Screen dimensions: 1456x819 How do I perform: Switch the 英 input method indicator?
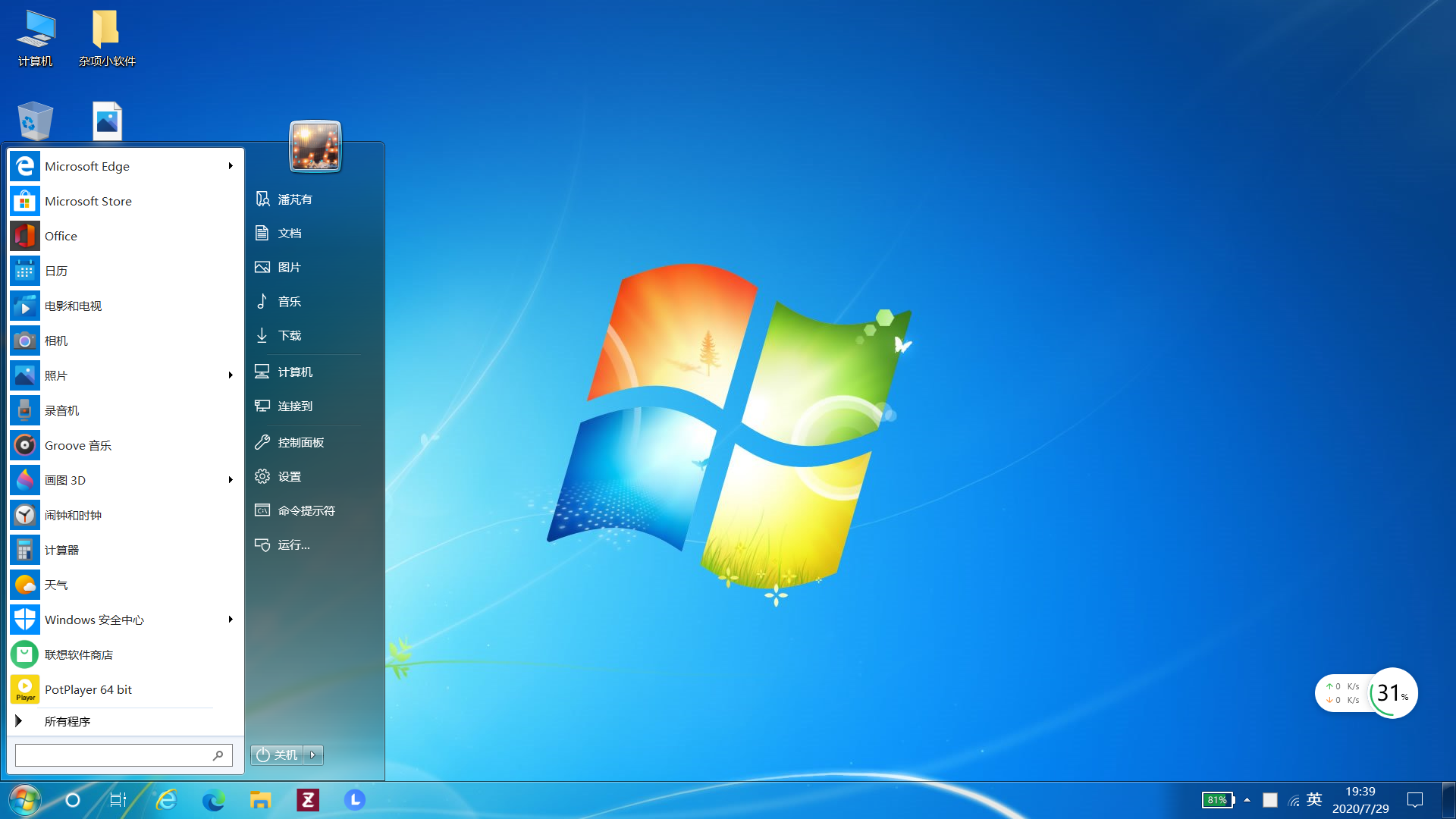[1314, 800]
